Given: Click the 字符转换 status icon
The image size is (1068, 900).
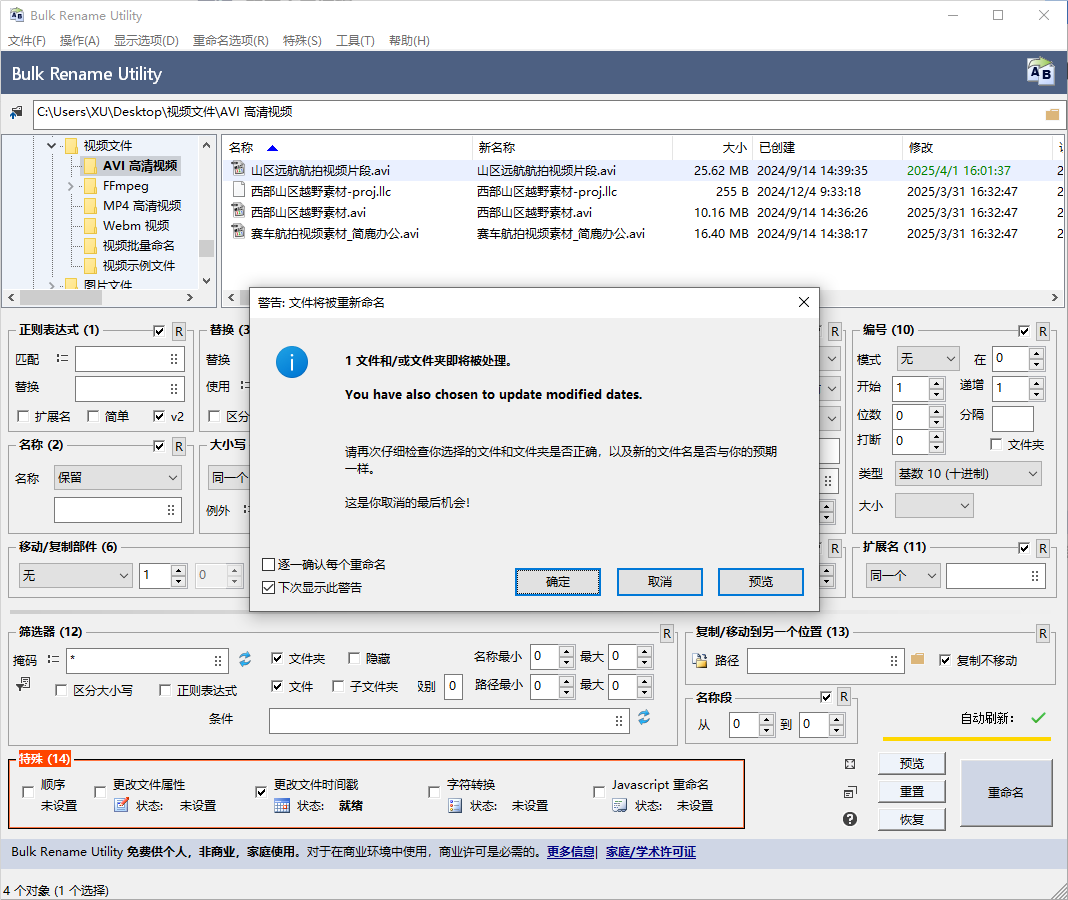Looking at the screenshot, I should click(x=455, y=805).
